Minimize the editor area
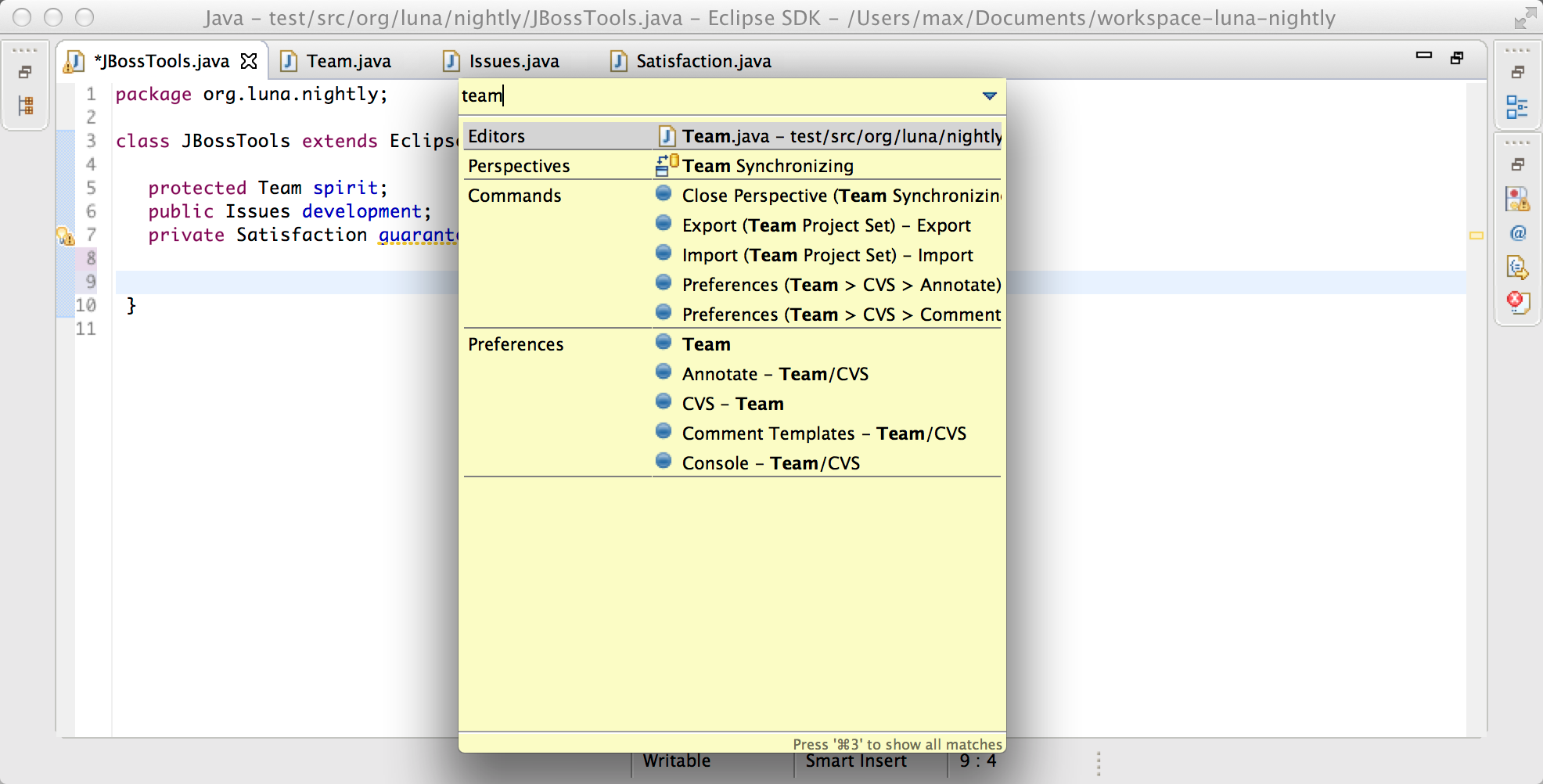This screenshot has height=784, width=1543. tap(1423, 56)
